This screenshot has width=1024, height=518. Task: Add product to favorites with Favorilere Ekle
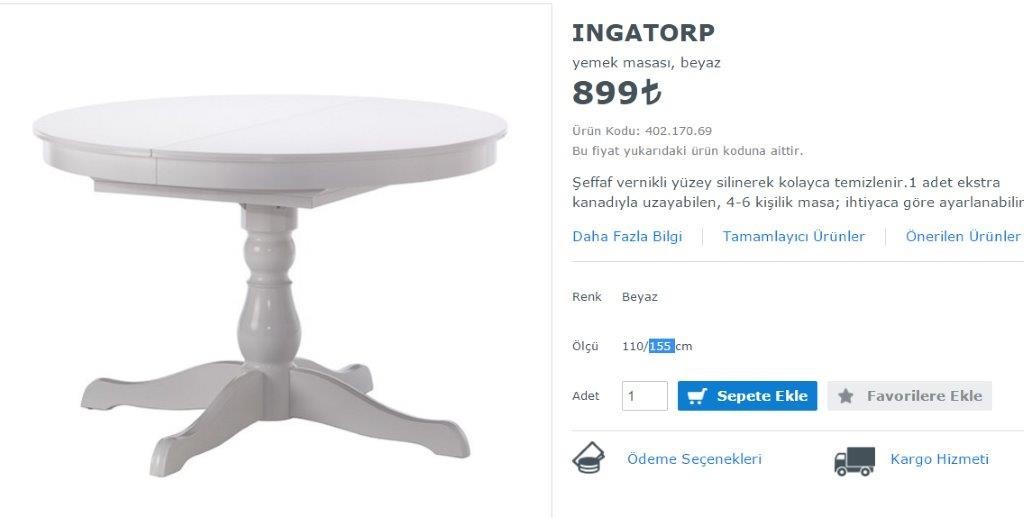coord(910,396)
